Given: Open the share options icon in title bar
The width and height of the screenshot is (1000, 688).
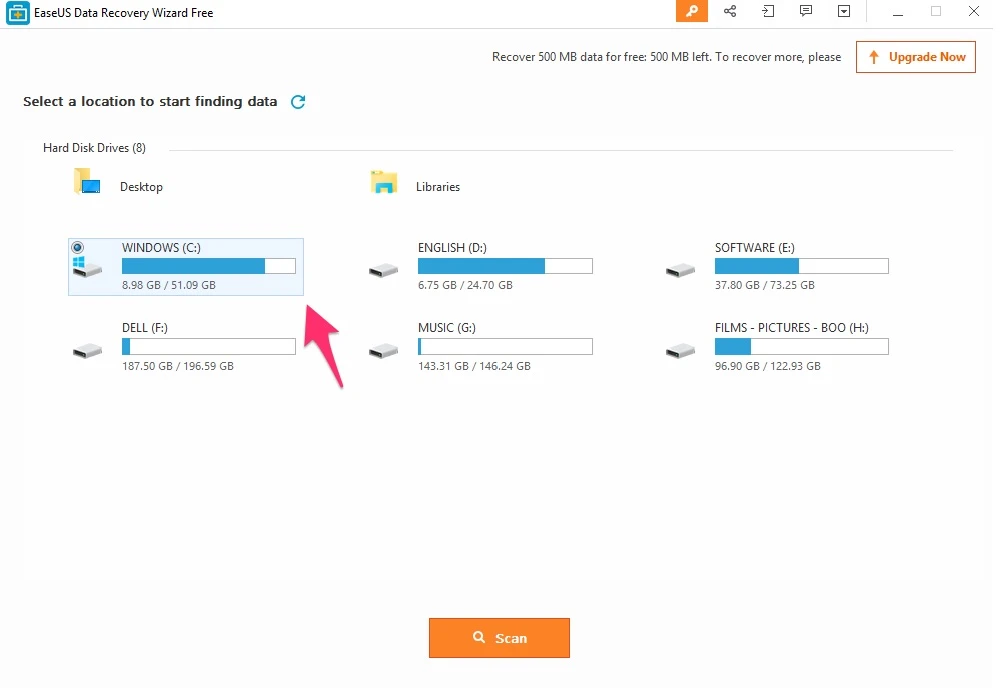Looking at the screenshot, I should [730, 12].
